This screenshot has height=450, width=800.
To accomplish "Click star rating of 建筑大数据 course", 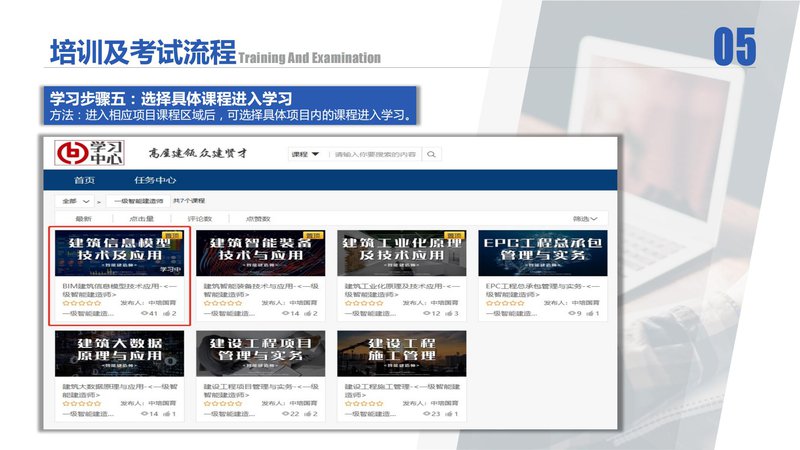I will point(82,404).
